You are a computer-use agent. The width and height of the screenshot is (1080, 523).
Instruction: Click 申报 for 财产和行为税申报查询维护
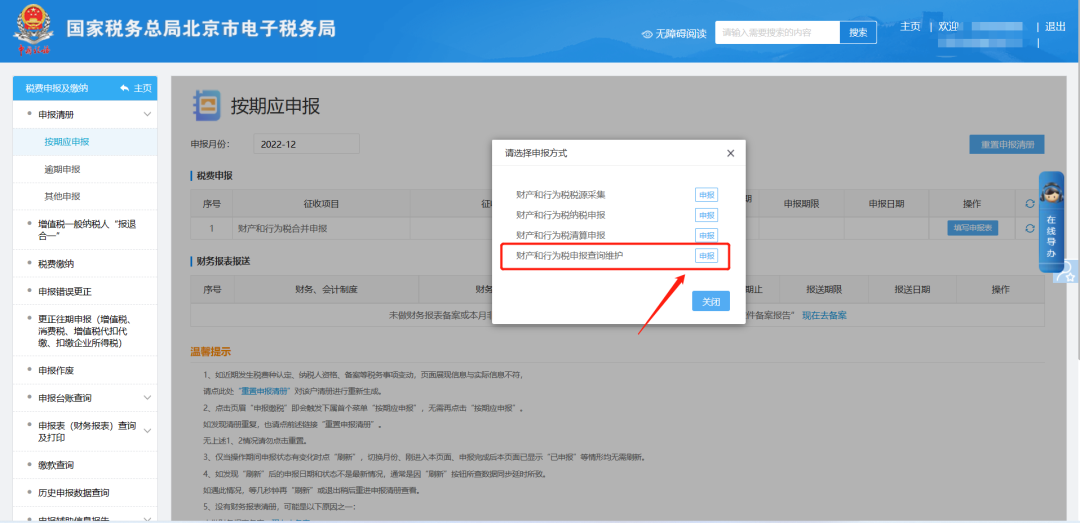(706, 256)
